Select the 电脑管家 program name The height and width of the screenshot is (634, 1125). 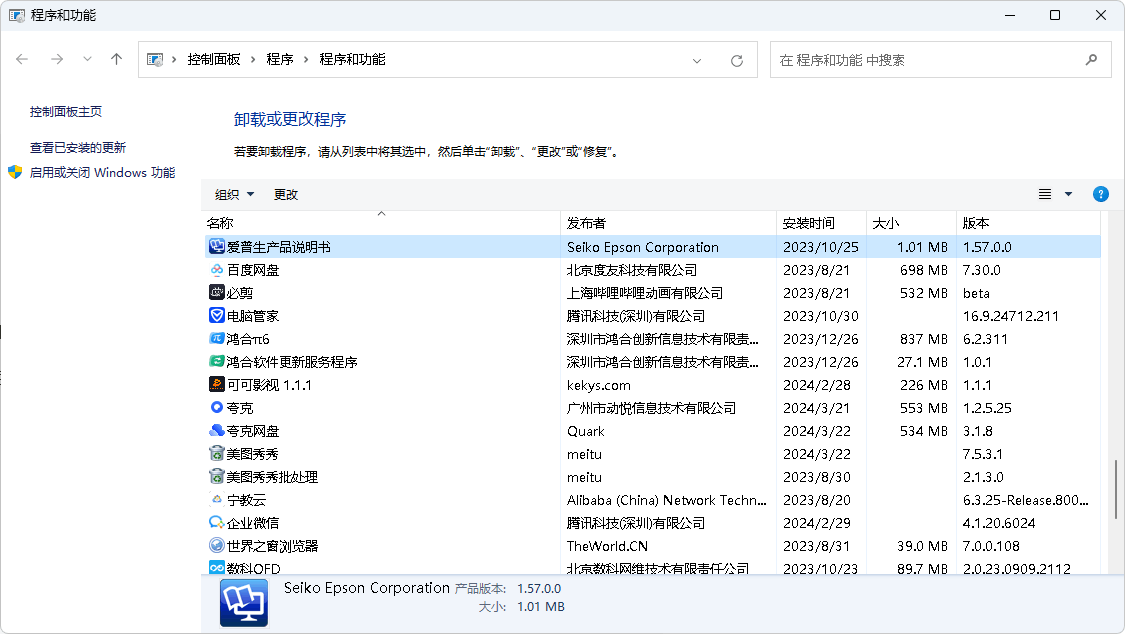point(253,316)
